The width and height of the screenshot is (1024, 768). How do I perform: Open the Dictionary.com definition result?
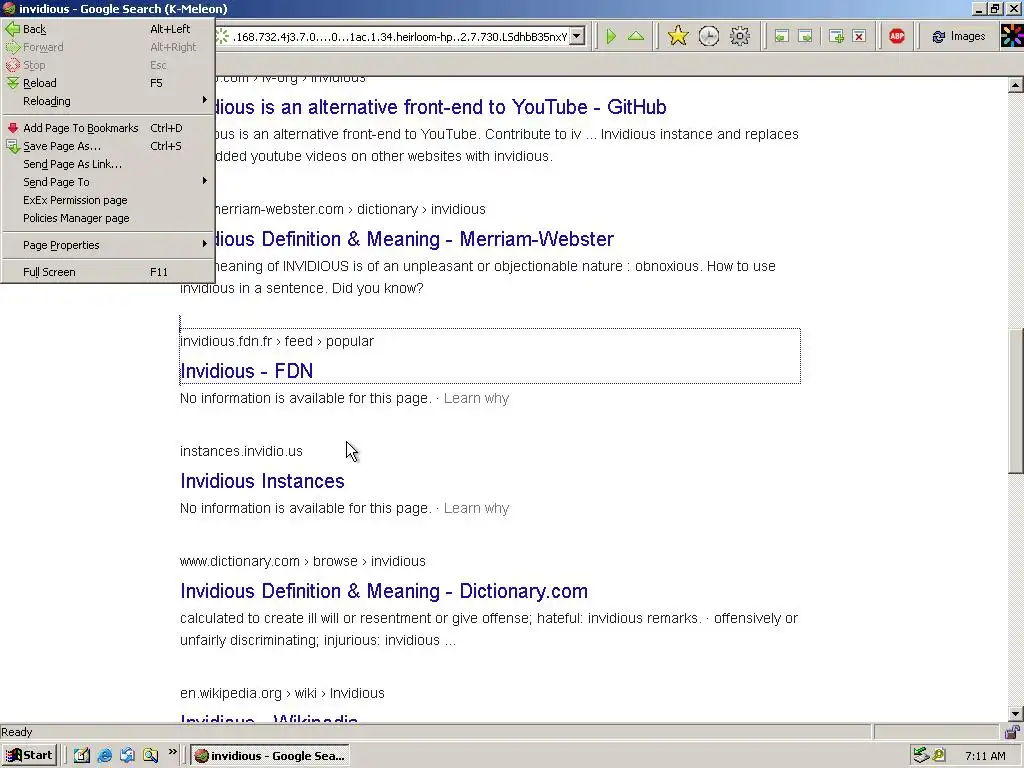[384, 591]
